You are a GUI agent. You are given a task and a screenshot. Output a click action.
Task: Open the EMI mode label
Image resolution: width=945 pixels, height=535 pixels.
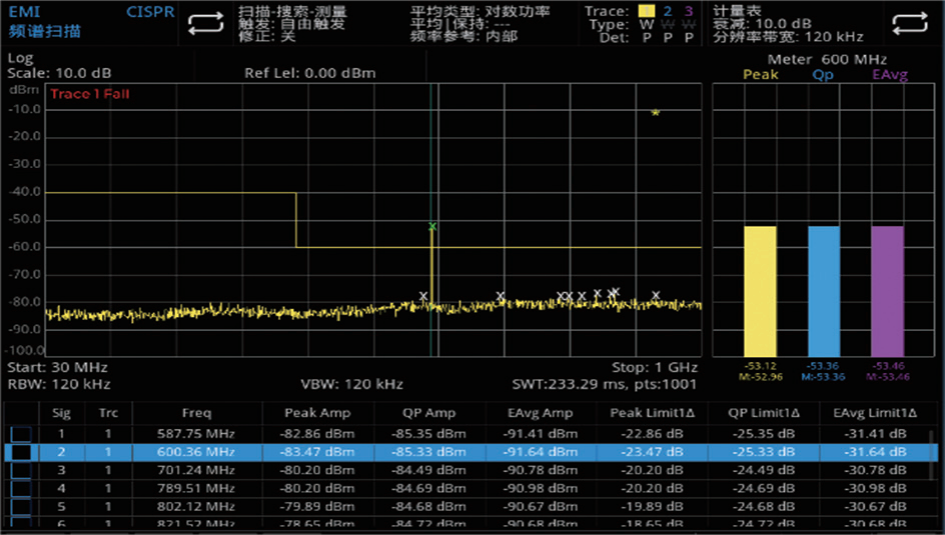coord(24,12)
